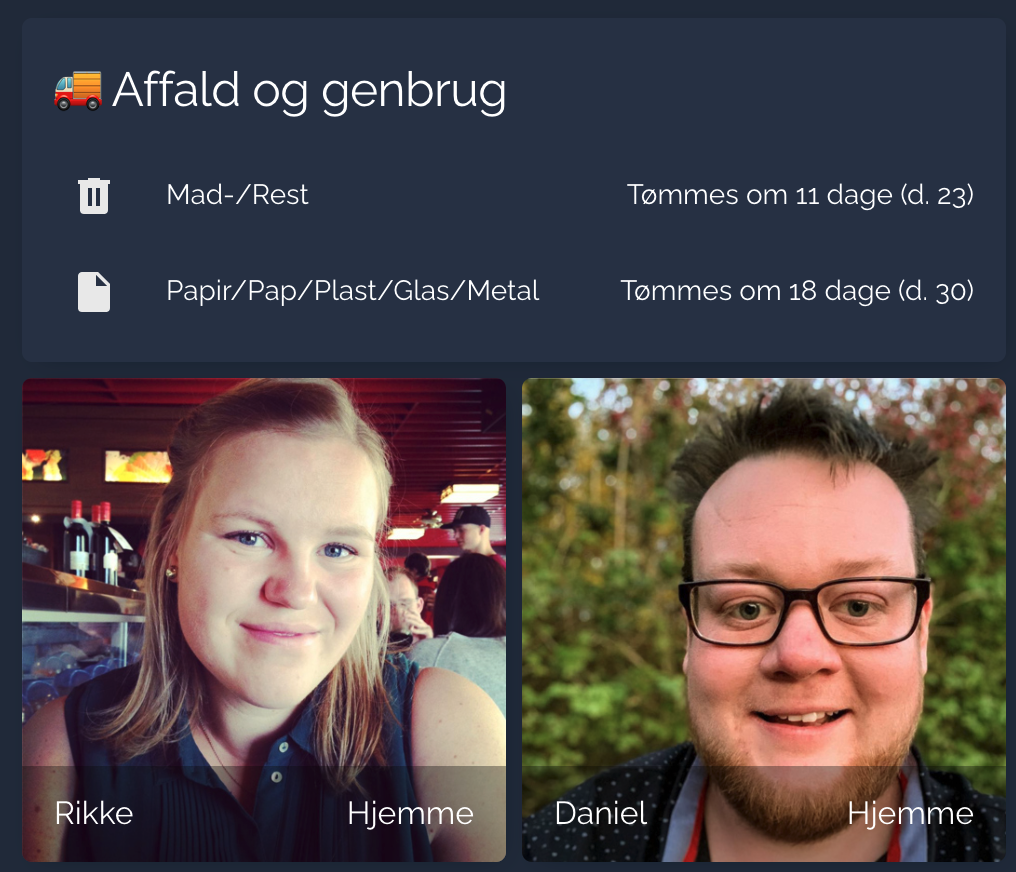Click the bottom caption bar on Rikke's card
The height and width of the screenshot is (872, 1016).
[264, 814]
